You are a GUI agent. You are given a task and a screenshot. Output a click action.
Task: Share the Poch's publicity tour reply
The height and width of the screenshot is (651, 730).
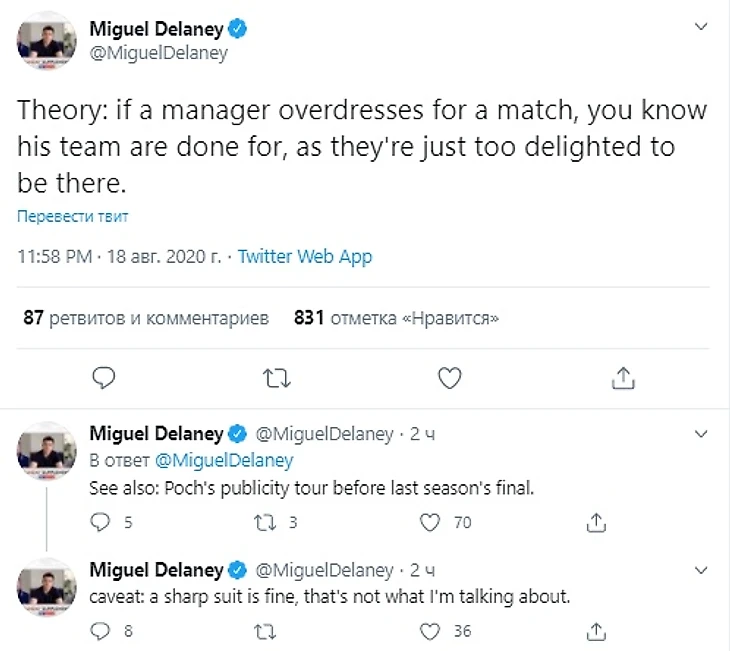tap(595, 522)
